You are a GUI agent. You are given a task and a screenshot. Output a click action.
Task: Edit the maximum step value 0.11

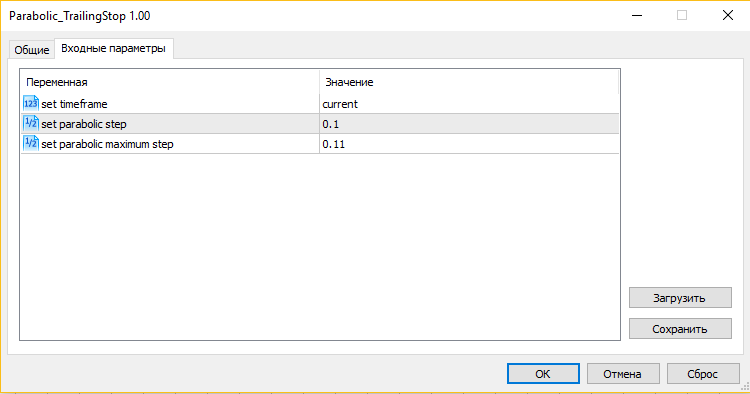tap(469, 144)
